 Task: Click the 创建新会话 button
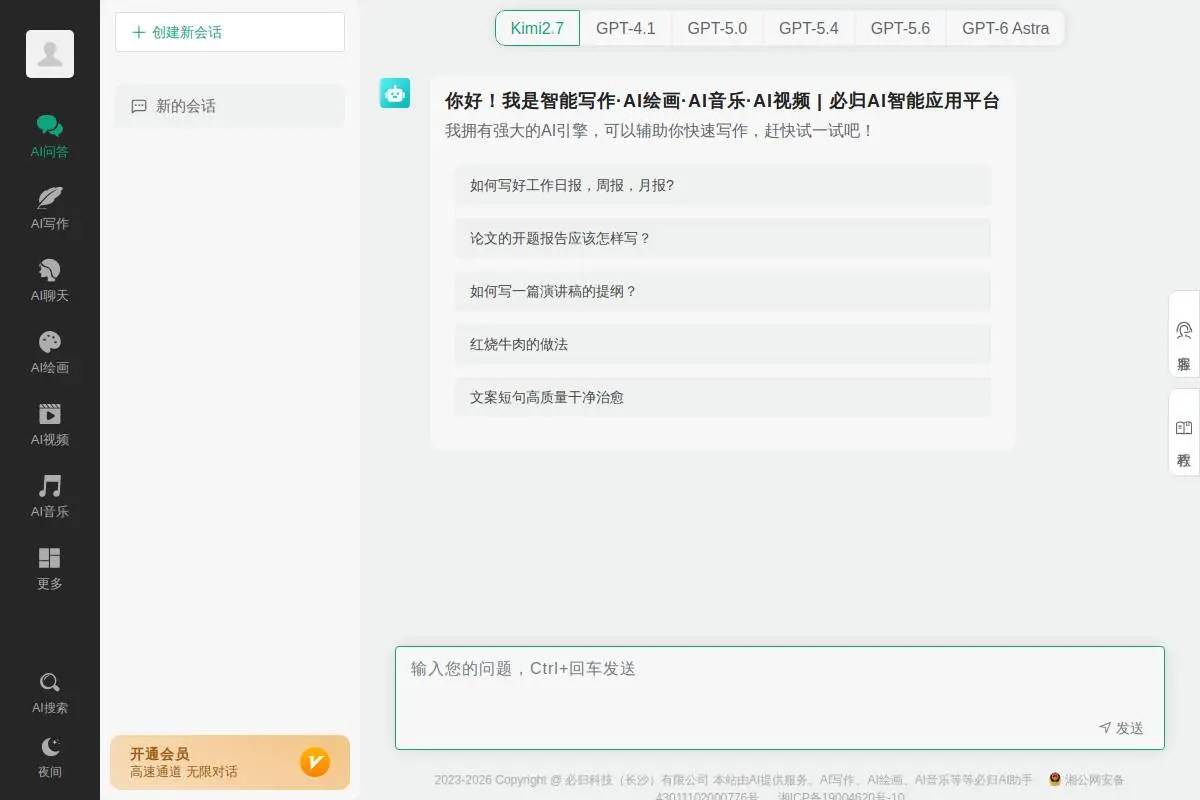(230, 32)
